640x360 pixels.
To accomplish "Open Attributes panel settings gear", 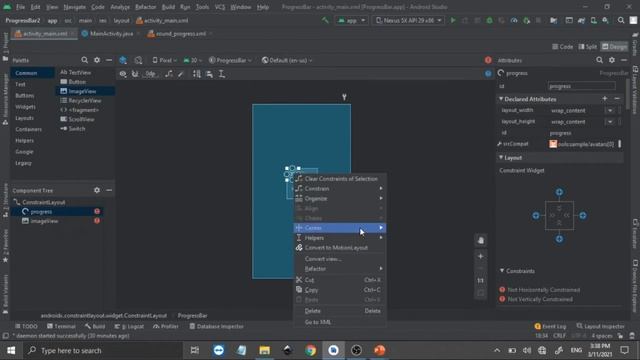I will [611, 60].
